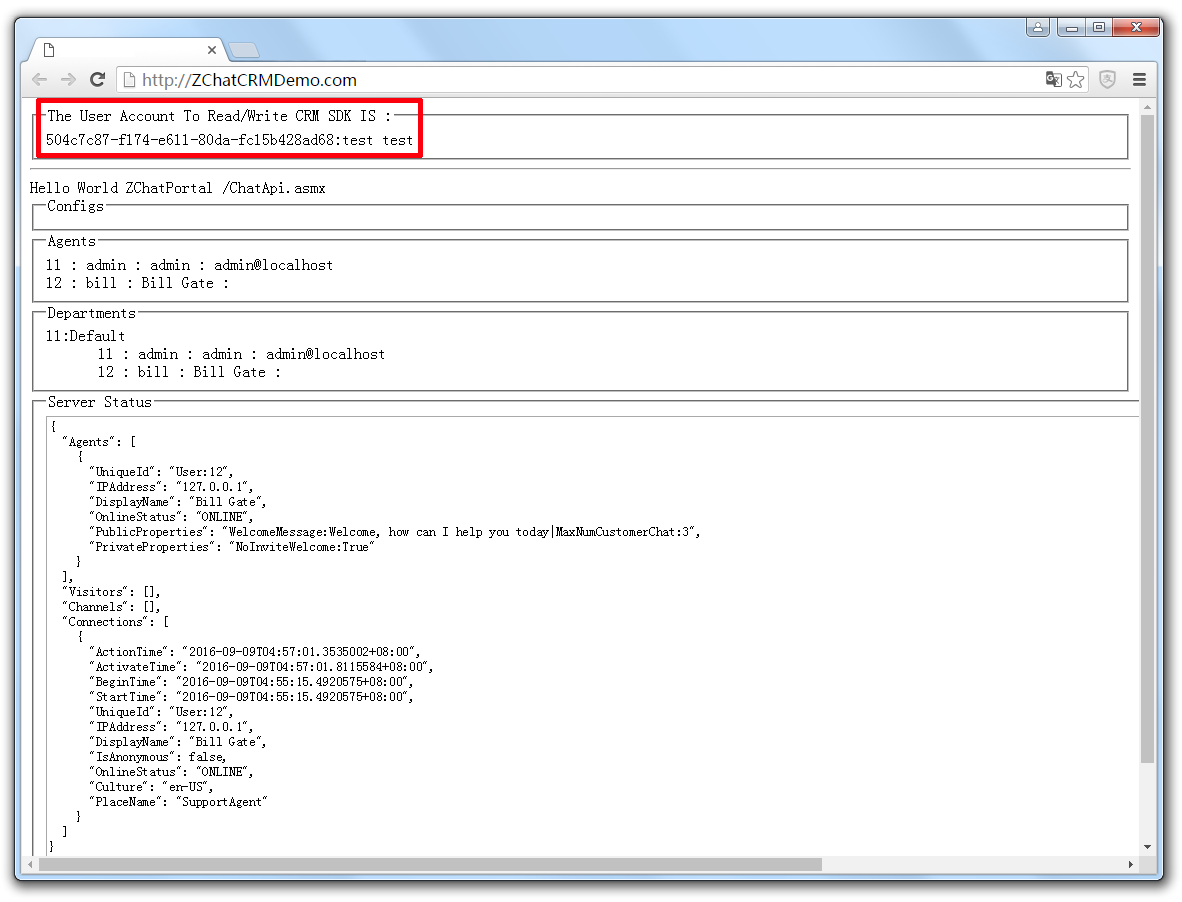Click the 'PrivateProperties' NoInviteWelcome line

pos(231,547)
